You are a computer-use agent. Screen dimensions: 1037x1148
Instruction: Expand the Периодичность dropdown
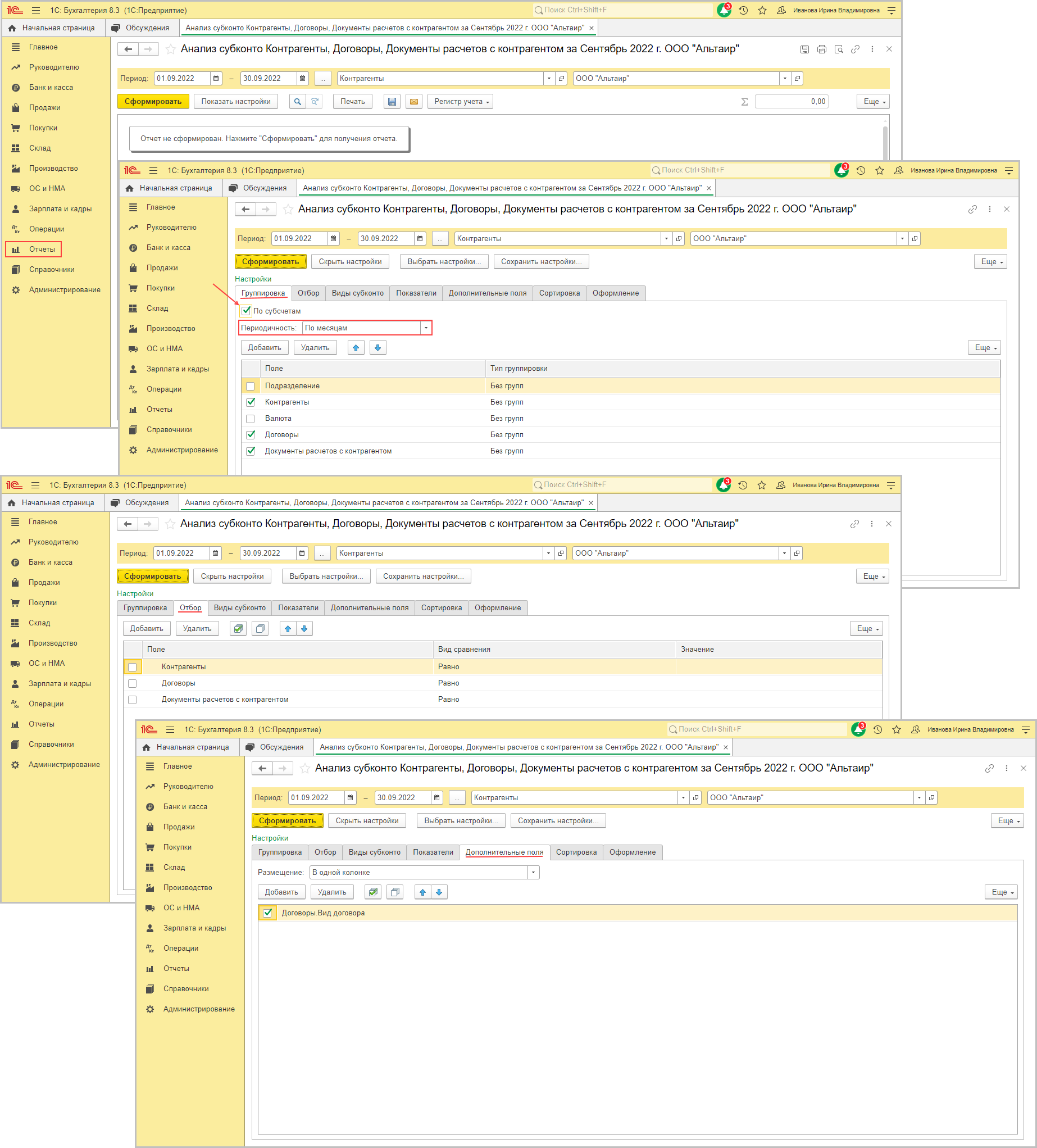click(426, 328)
